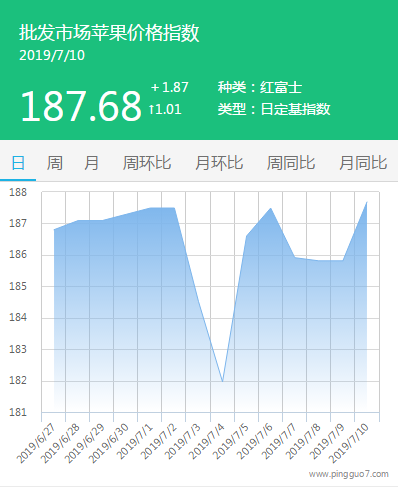The image size is (398, 487).
Task: Click the y-axis label 181
Action: click(x=18, y=412)
